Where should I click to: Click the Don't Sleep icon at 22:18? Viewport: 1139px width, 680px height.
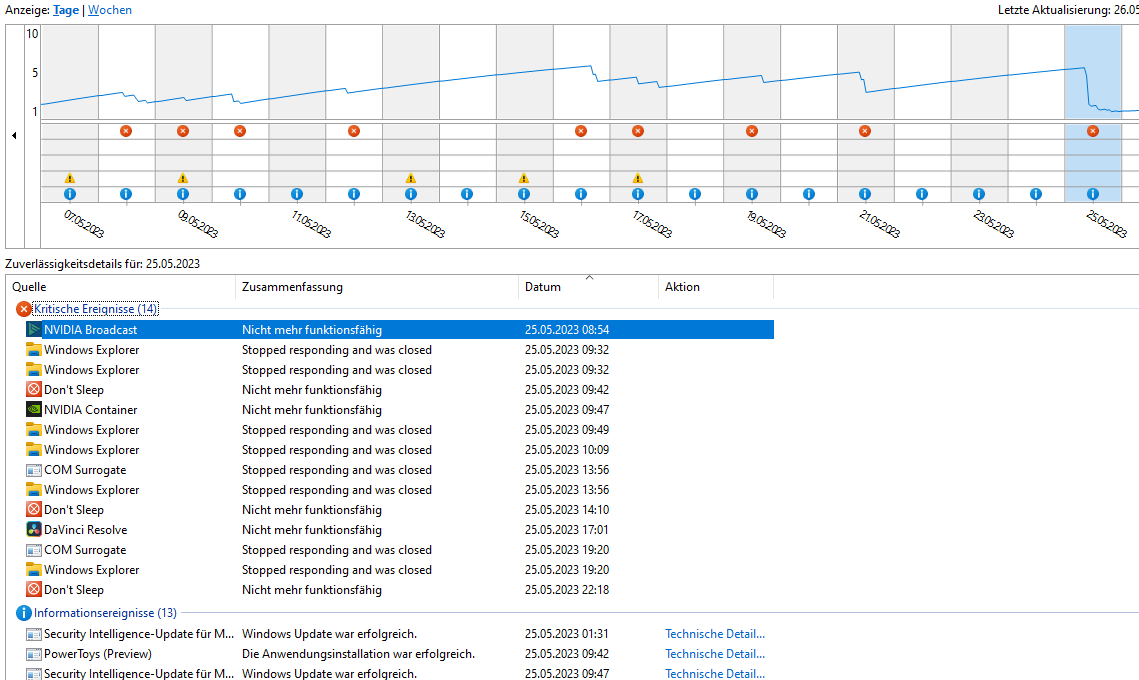point(33,589)
